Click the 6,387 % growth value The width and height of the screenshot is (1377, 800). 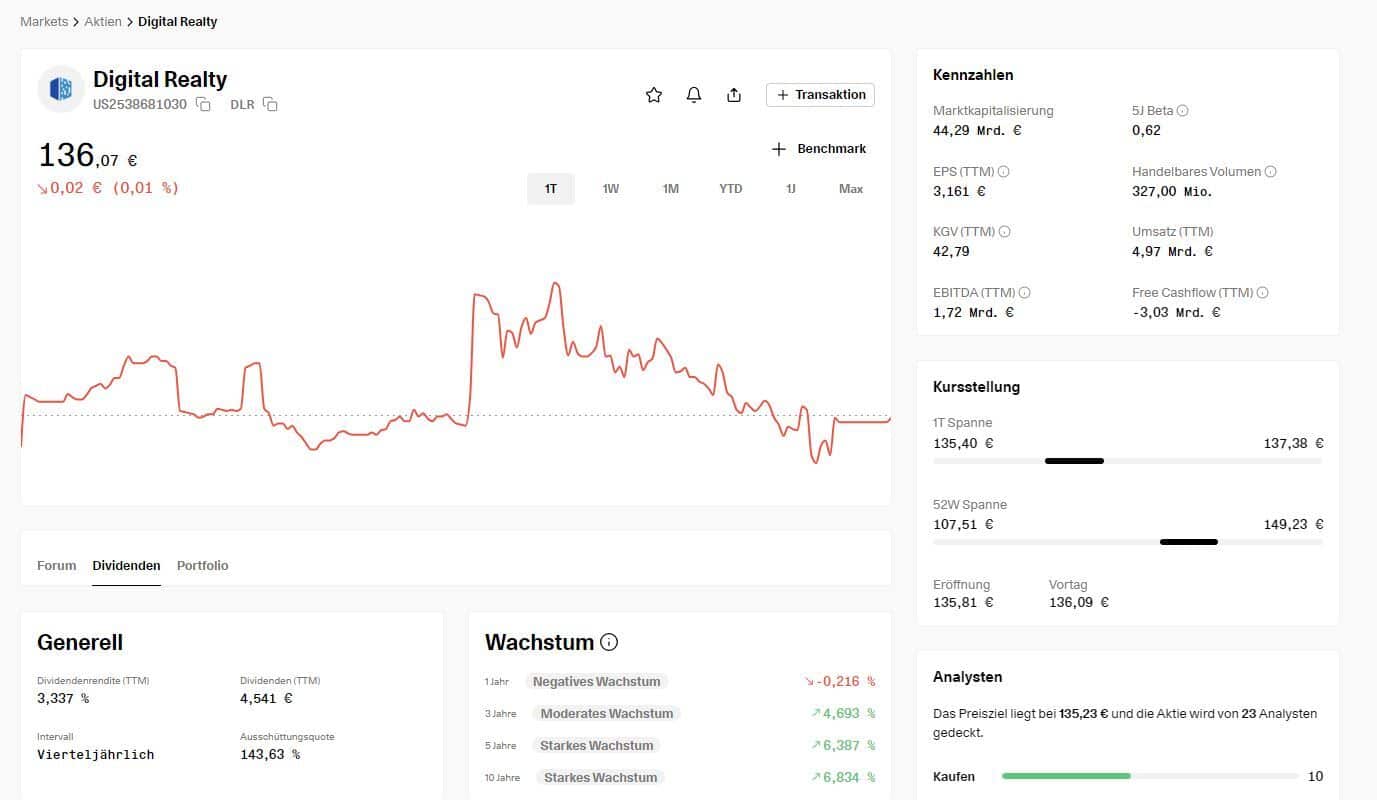[843, 746]
